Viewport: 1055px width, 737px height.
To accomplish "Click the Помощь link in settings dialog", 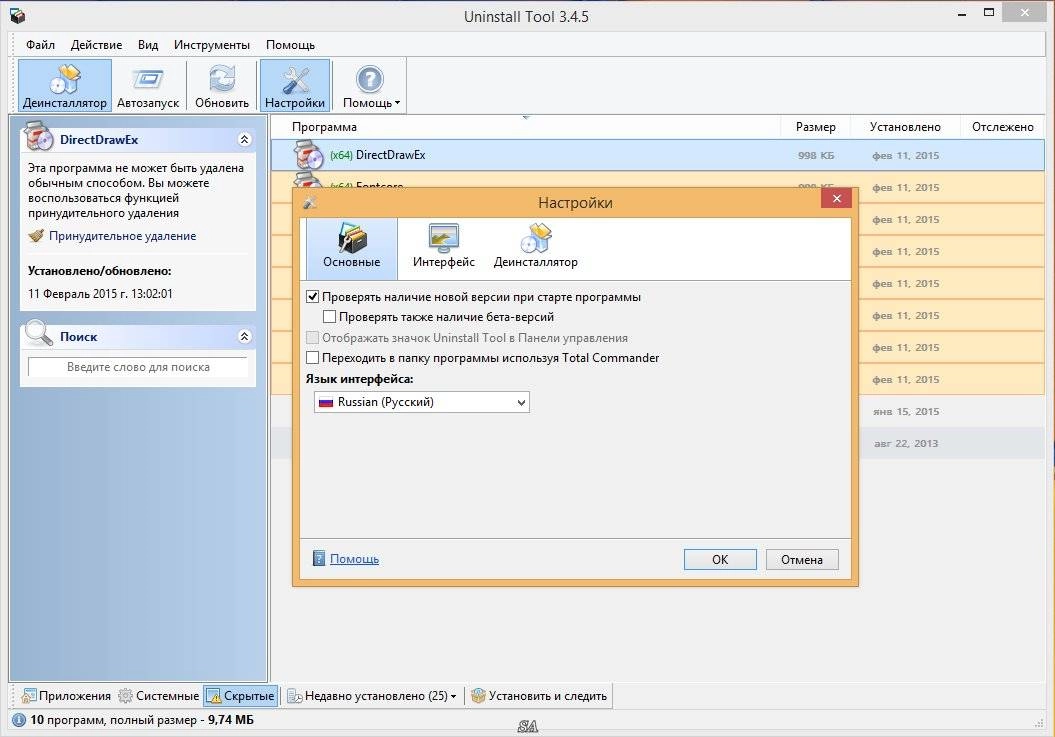I will (355, 559).
